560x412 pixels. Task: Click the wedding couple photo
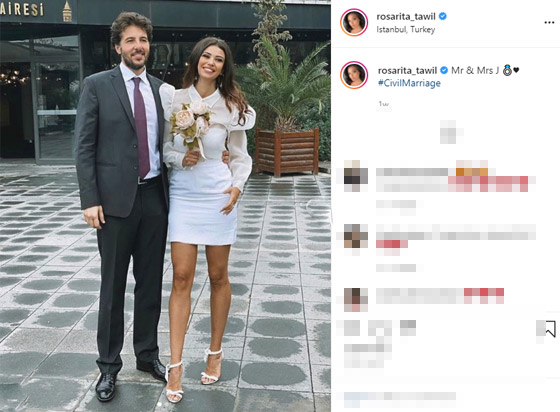[165, 206]
